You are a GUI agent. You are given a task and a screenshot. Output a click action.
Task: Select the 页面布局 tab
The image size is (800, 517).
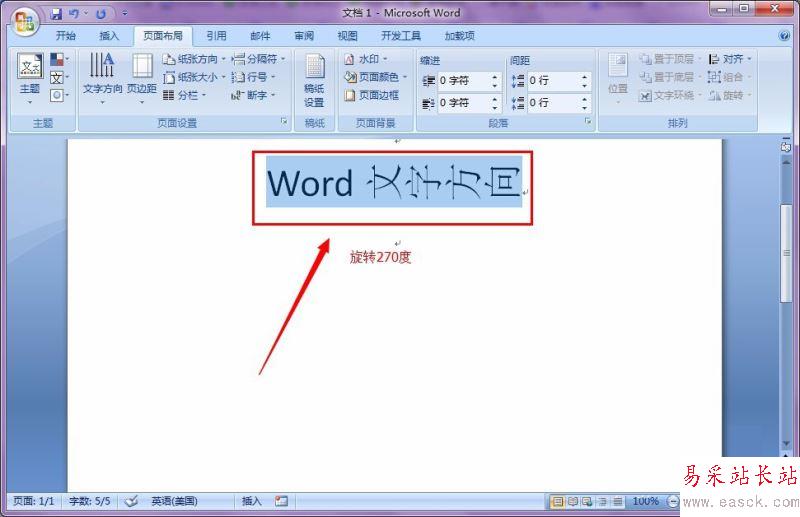[163, 36]
